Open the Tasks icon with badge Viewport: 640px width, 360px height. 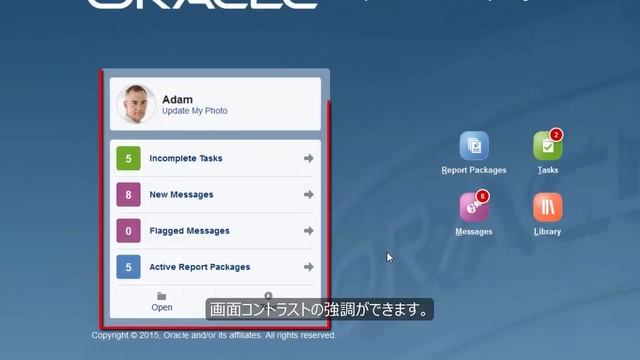[x=547, y=146]
